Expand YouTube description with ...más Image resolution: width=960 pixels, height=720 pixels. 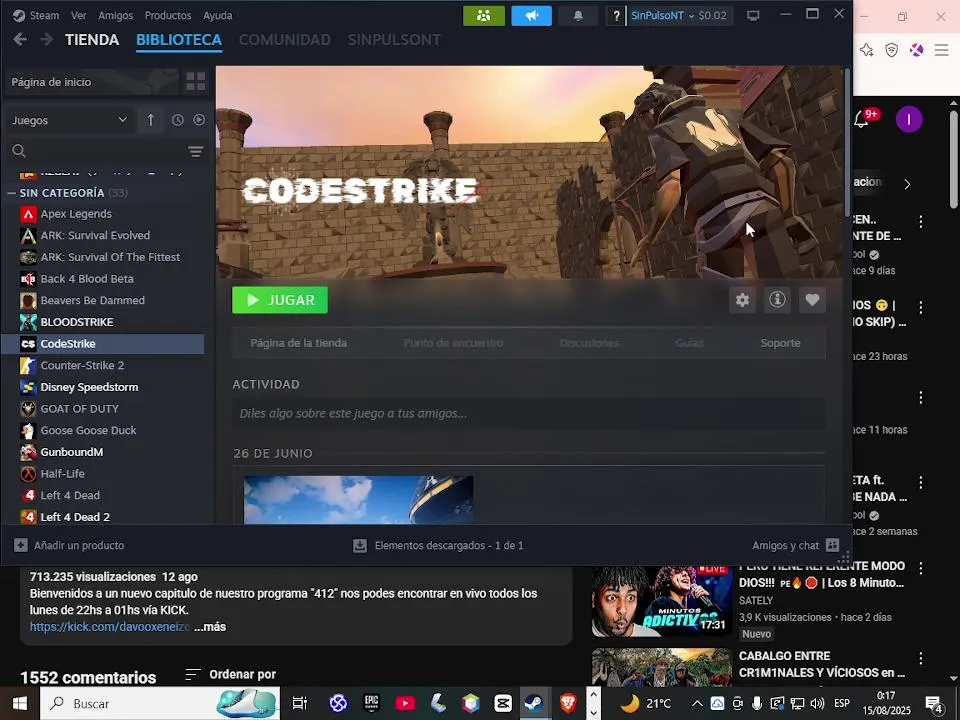coord(210,627)
